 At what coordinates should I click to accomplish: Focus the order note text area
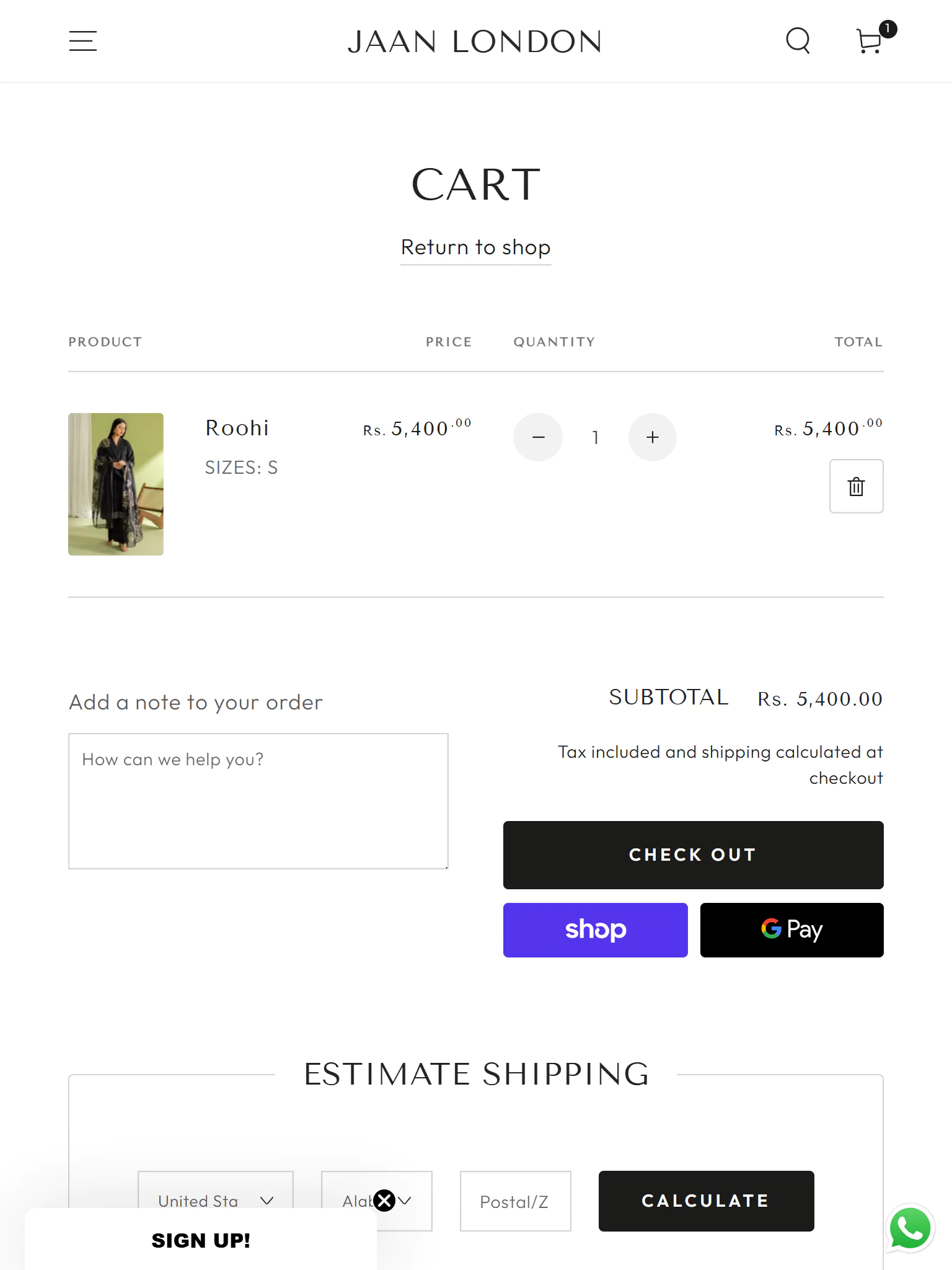click(x=258, y=801)
